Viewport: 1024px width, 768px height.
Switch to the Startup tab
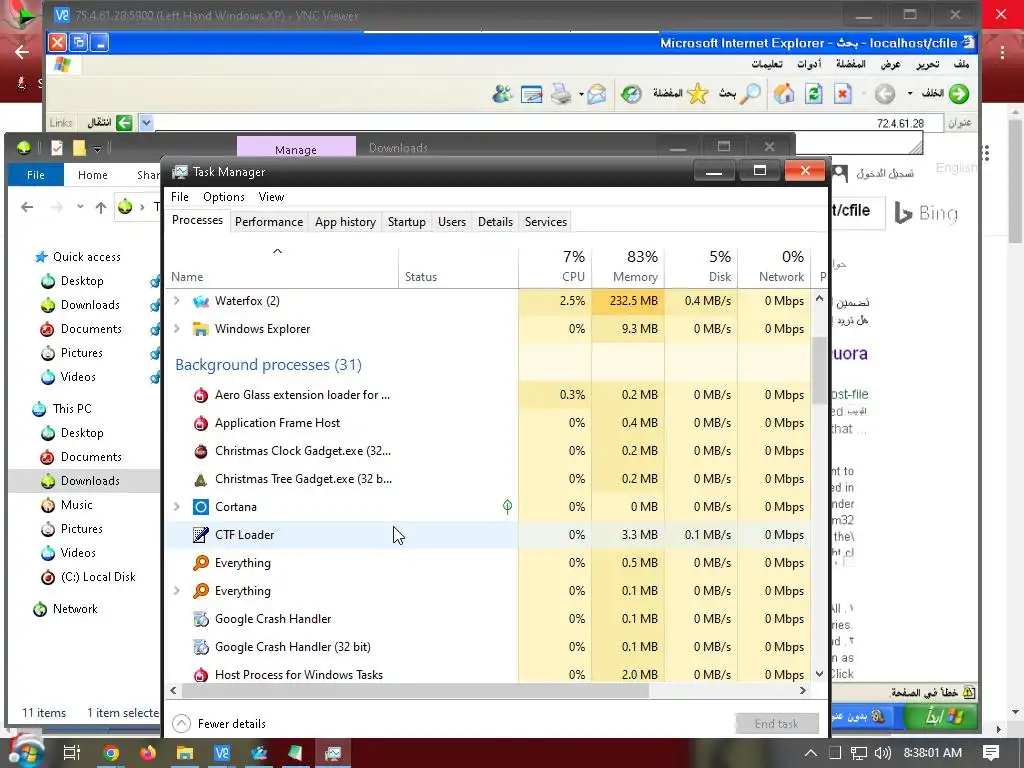click(406, 222)
